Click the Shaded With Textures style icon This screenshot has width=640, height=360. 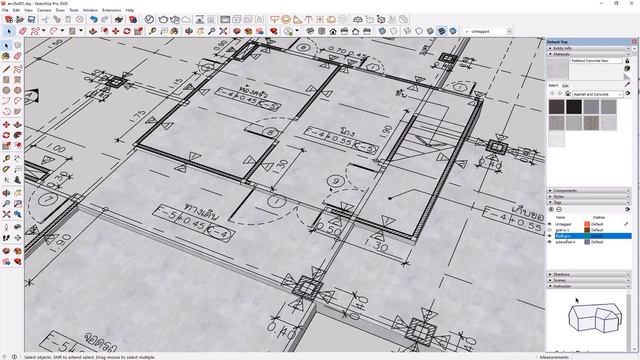pyautogui.click(x=442, y=31)
